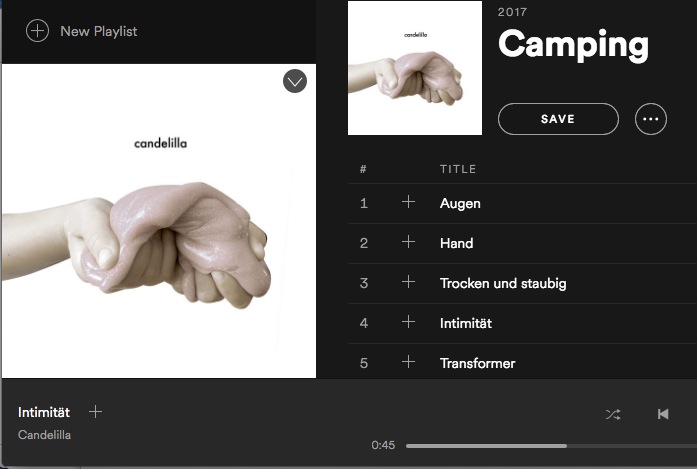Toggle shuffle playback
This screenshot has height=469, width=697.
tap(613, 414)
